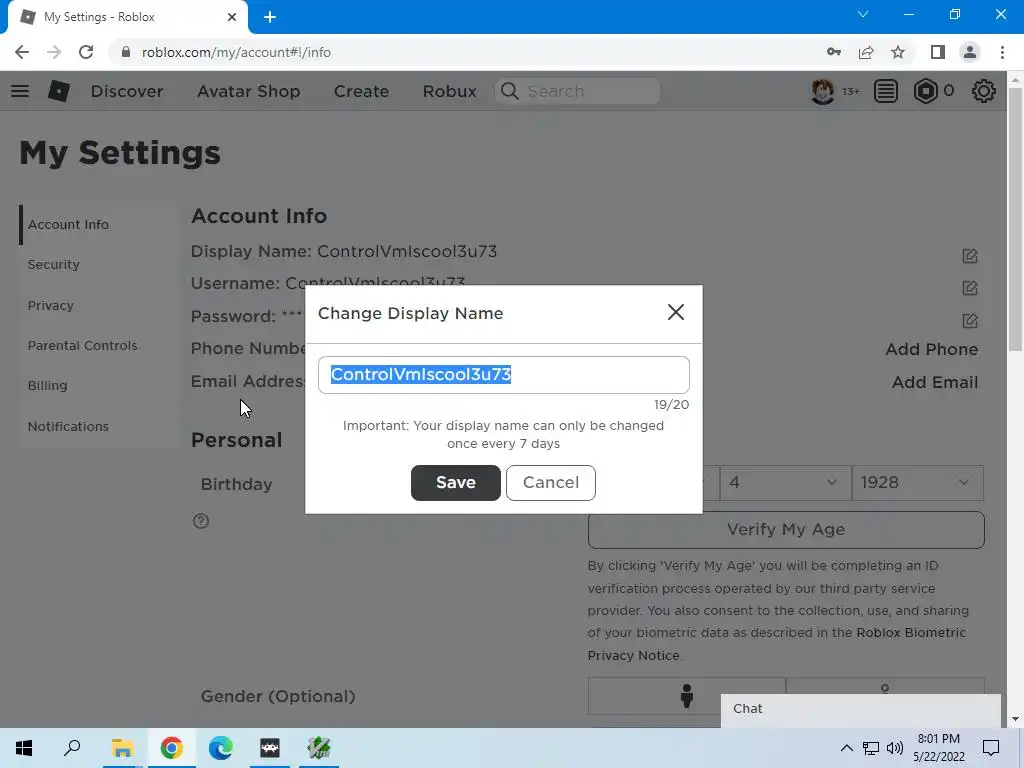Image resolution: width=1024 pixels, height=768 pixels.
Task: Save the new display name
Action: 456,483
